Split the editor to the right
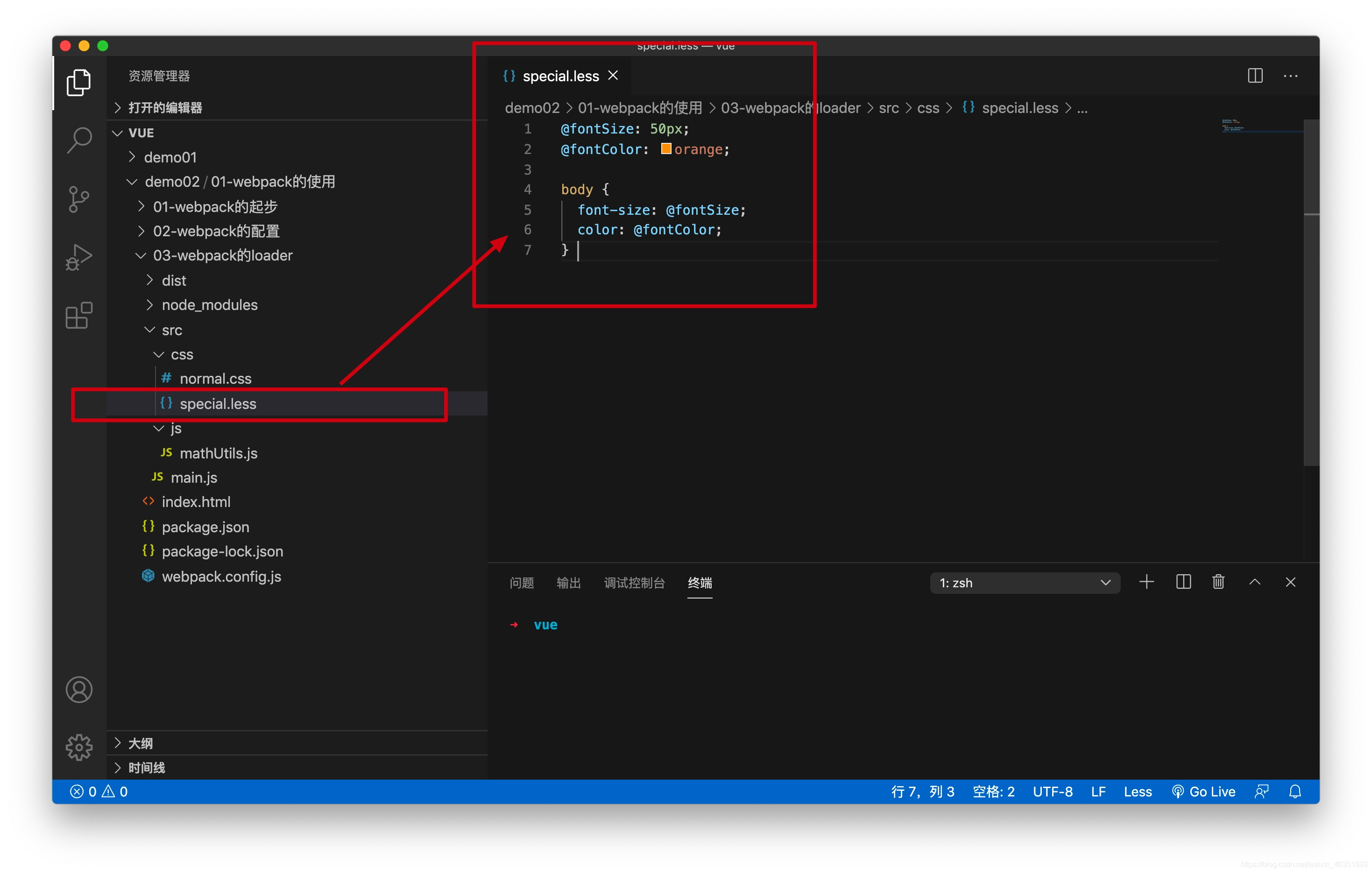The image size is (1372, 873). click(1255, 76)
